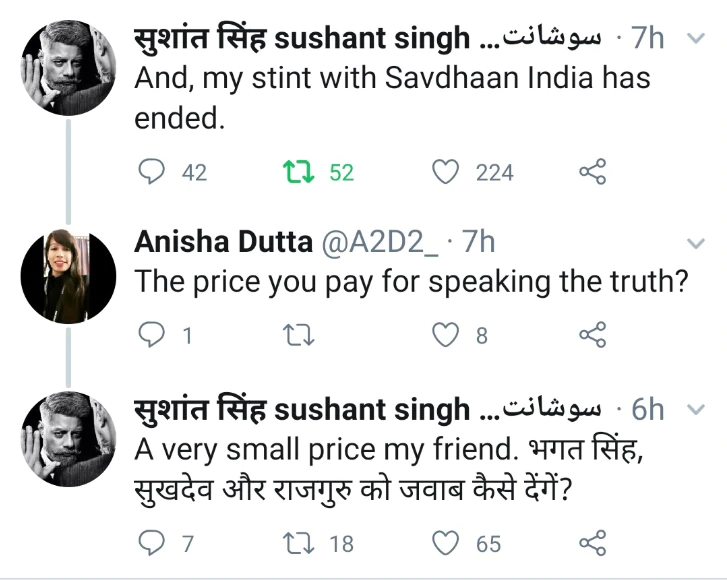Share the Savdhaan India stint tweet
727x580 pixels.
pos(592,172)
